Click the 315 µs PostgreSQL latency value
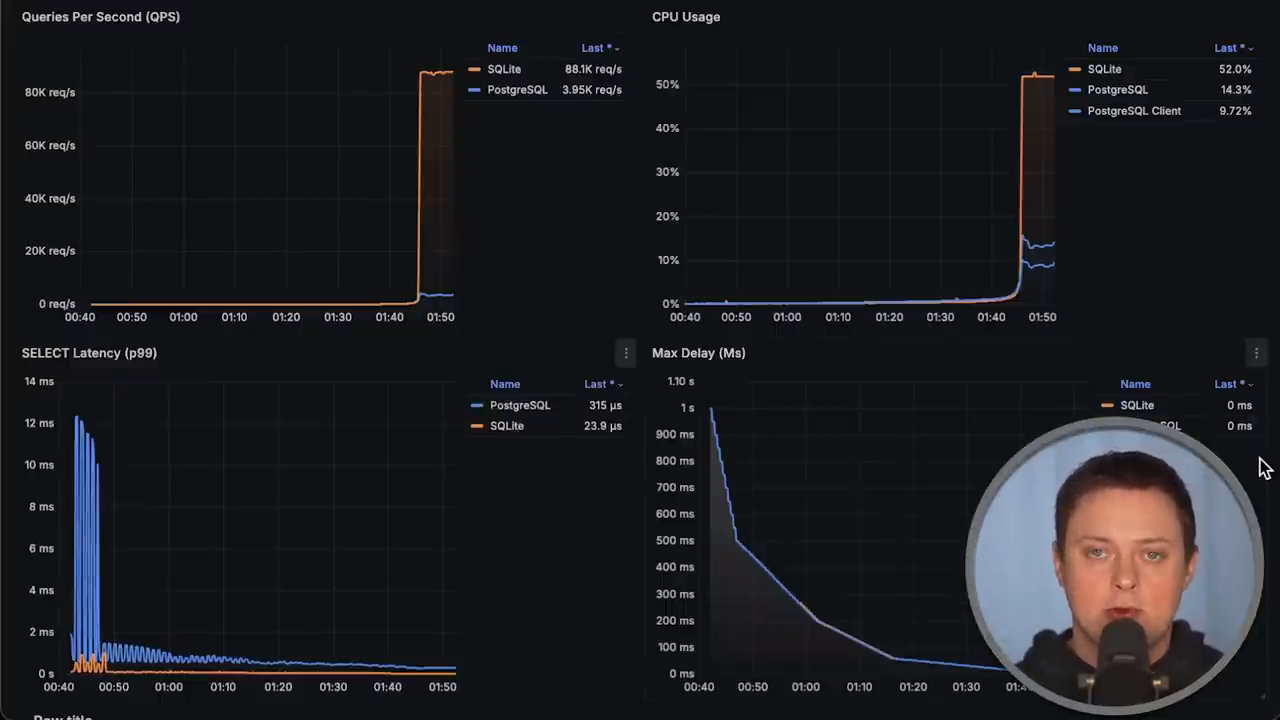1280x720 pixels. pyautogui.click(x=605, y=405)
